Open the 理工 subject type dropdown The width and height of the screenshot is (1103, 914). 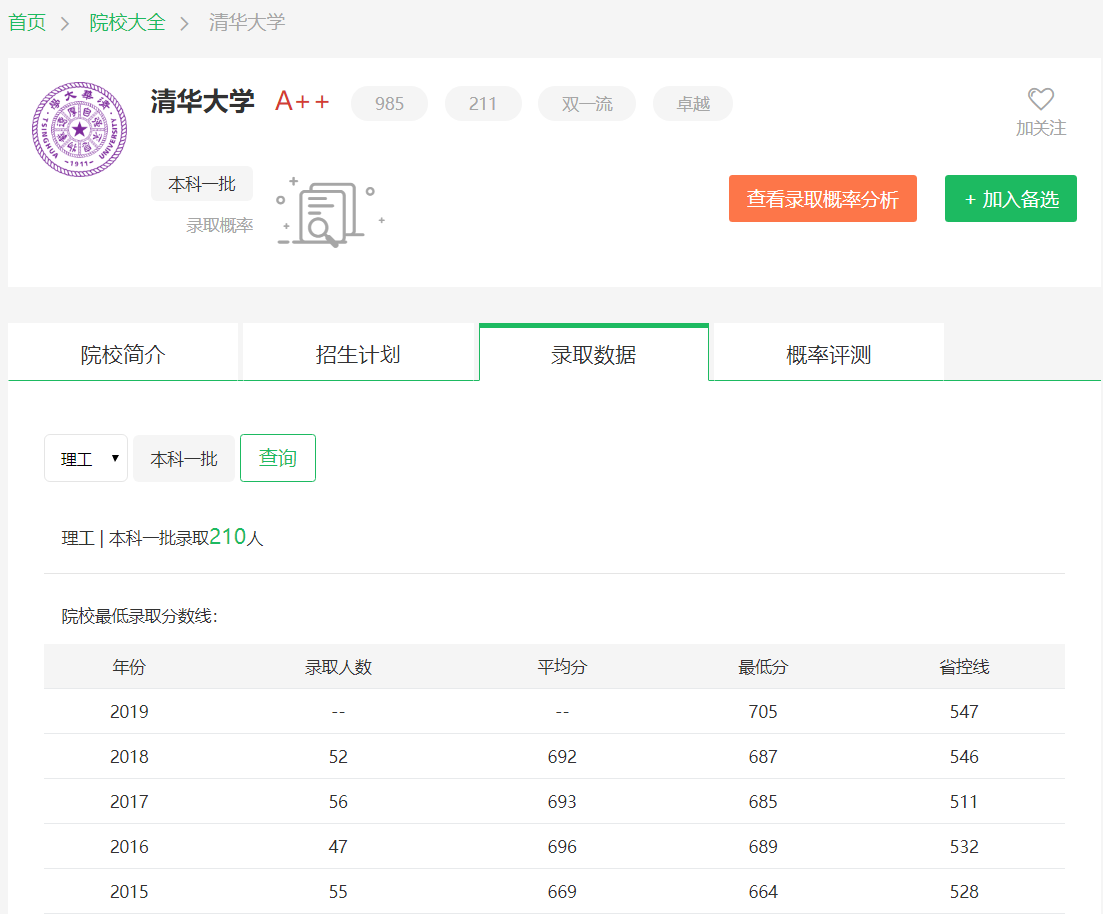[86, 458]
